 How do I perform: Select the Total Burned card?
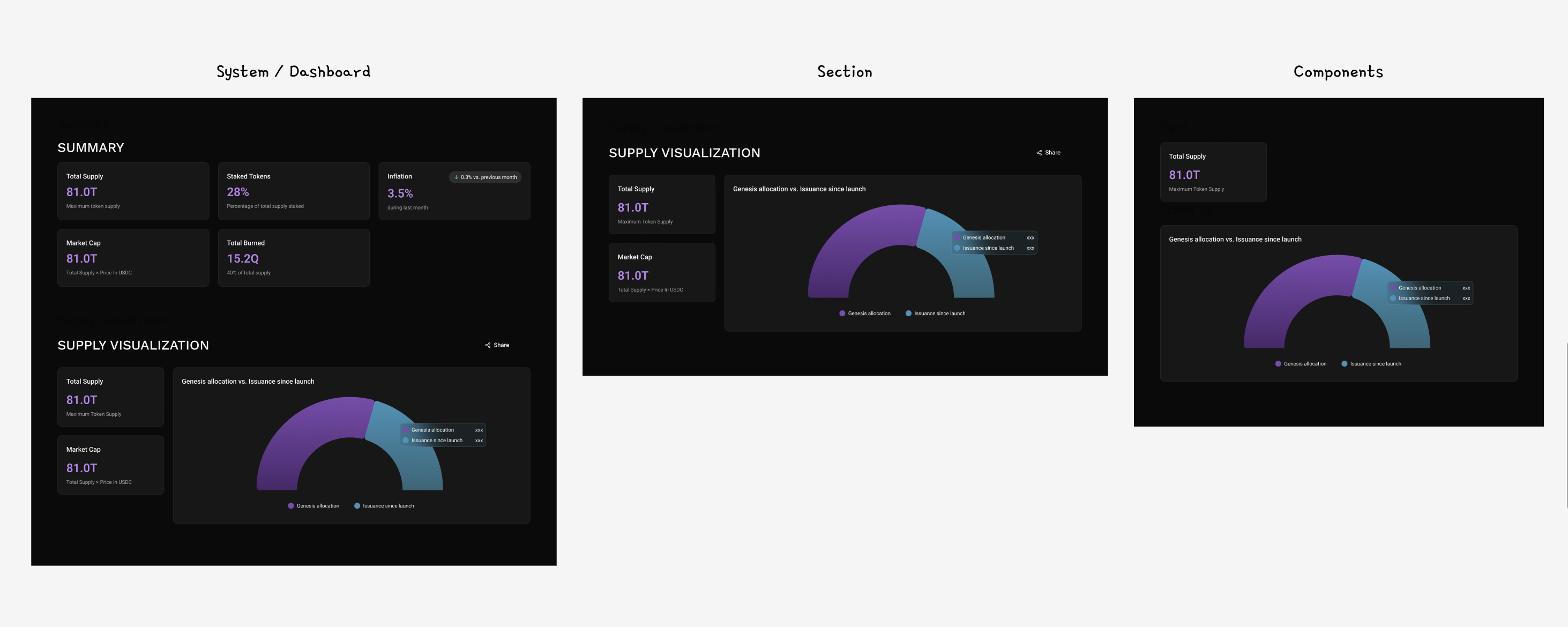294,257
